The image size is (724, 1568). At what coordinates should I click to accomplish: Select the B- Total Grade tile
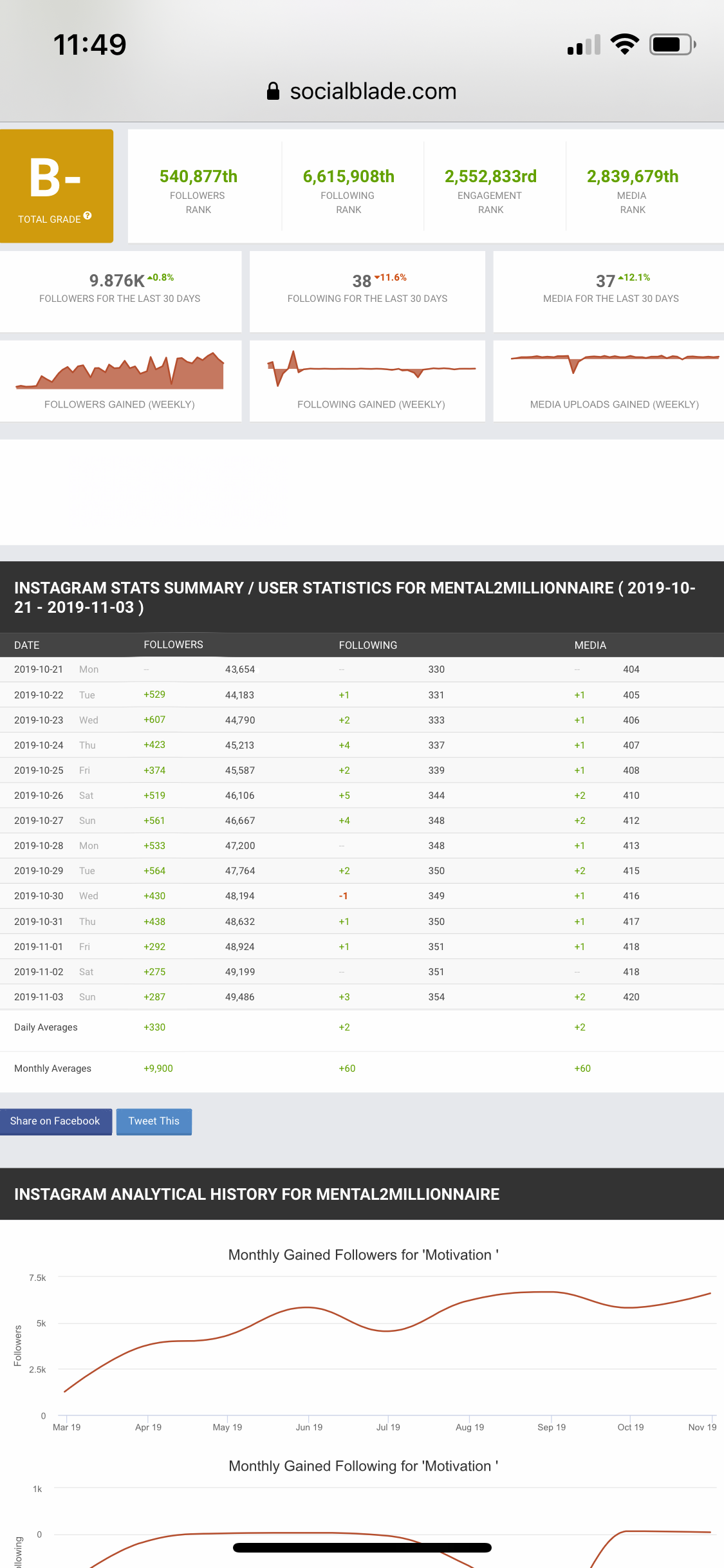coord(56,186)
